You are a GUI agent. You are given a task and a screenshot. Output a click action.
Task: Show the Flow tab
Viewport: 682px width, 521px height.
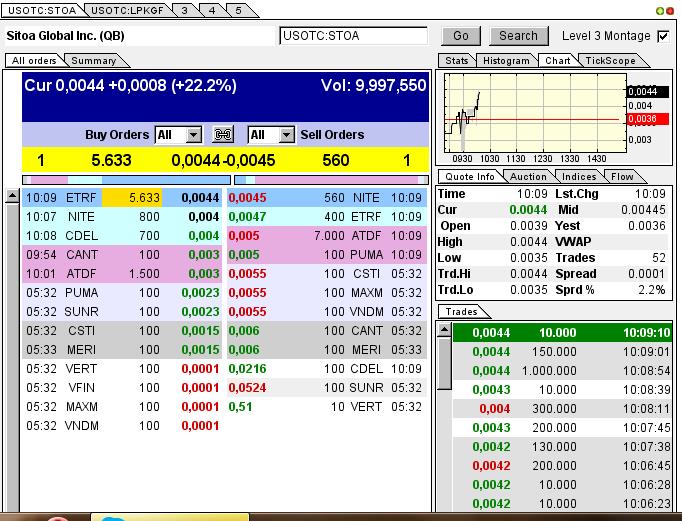(x=622, y=176)
